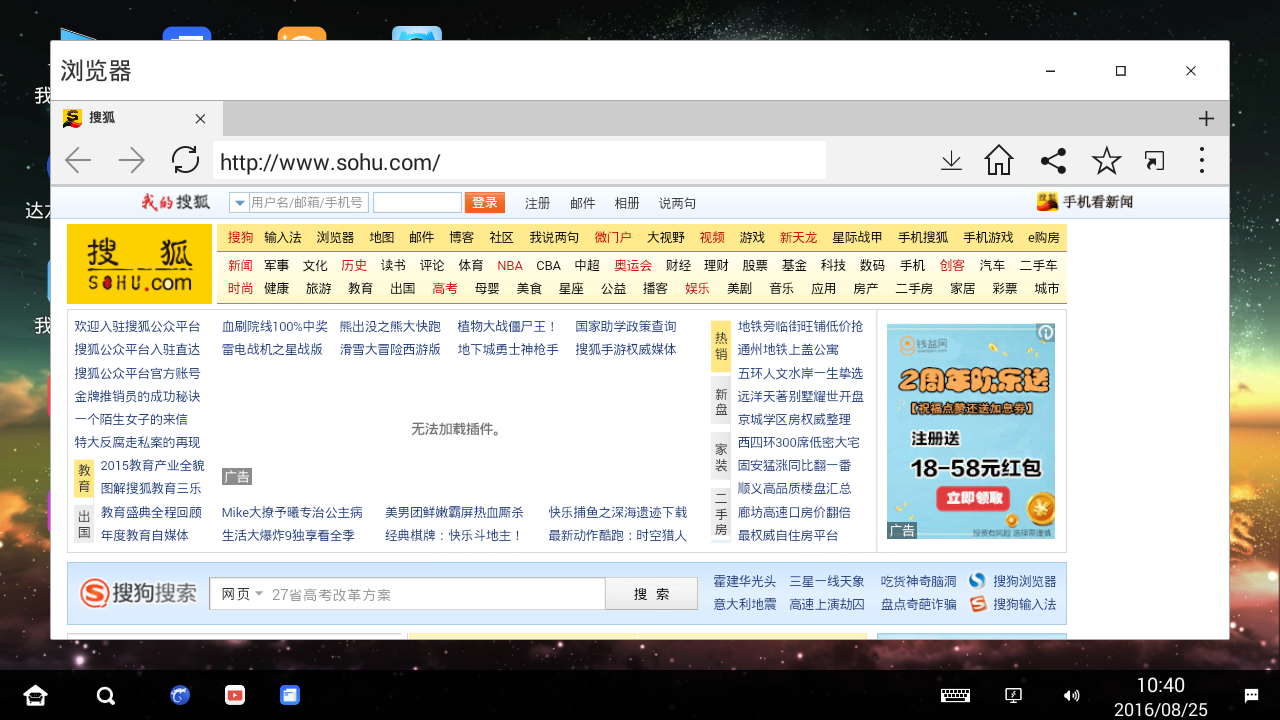
Task: Open notifications via chat bubble tray icon
Action: point(1251,695)
